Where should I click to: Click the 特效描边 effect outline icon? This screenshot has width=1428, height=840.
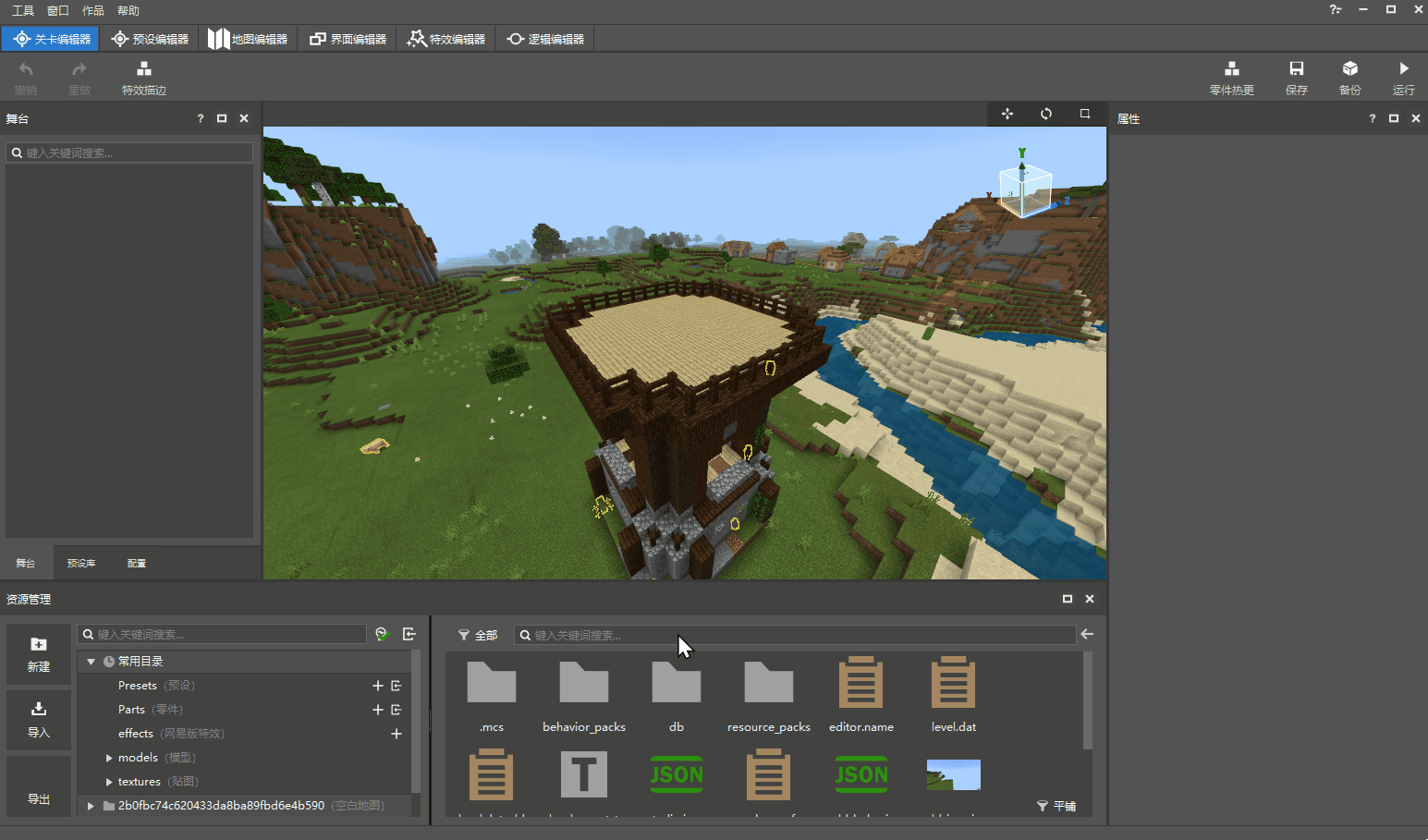[143, 69]
